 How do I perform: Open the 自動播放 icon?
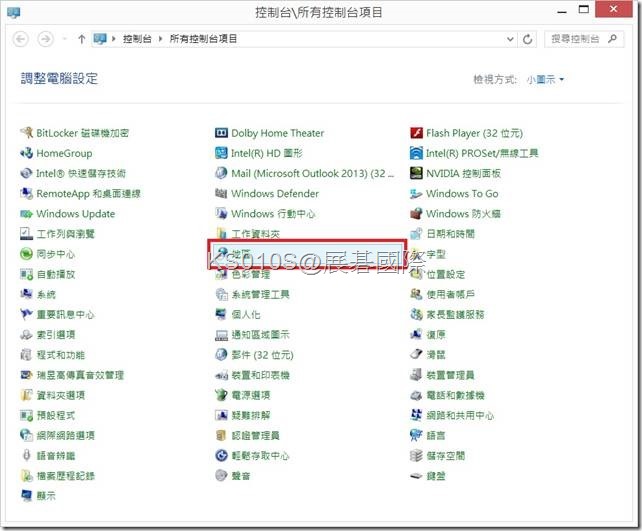(26, 274)
